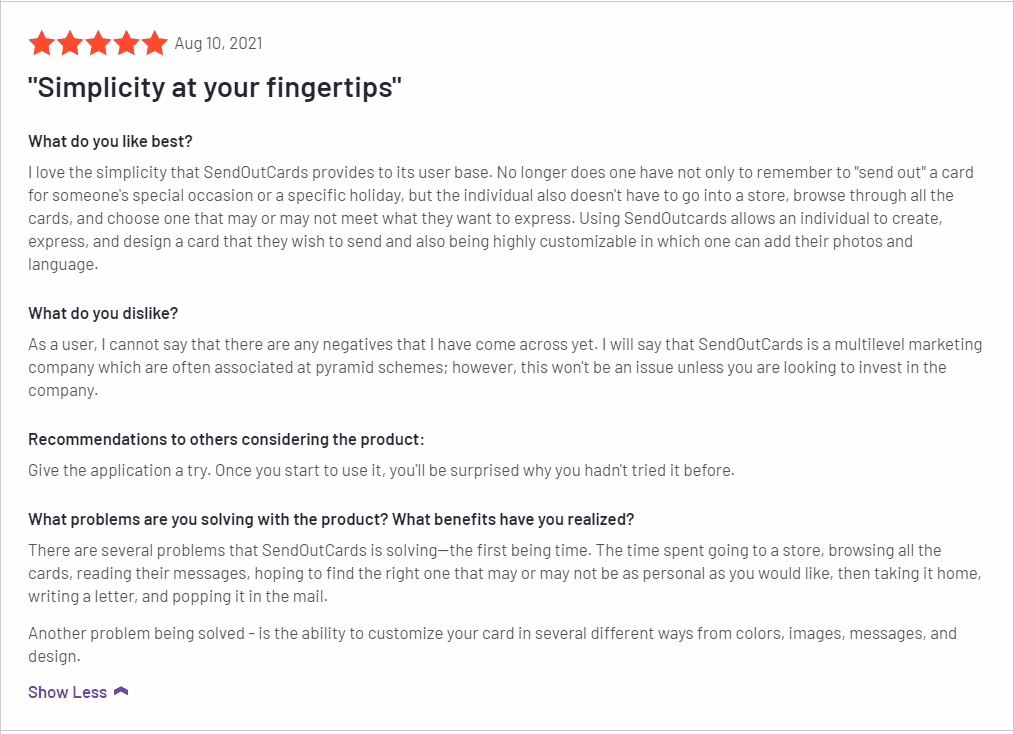1014x734 pixels.
Task: Click the word "design." above Show Less
Action: tap(54, 656)
